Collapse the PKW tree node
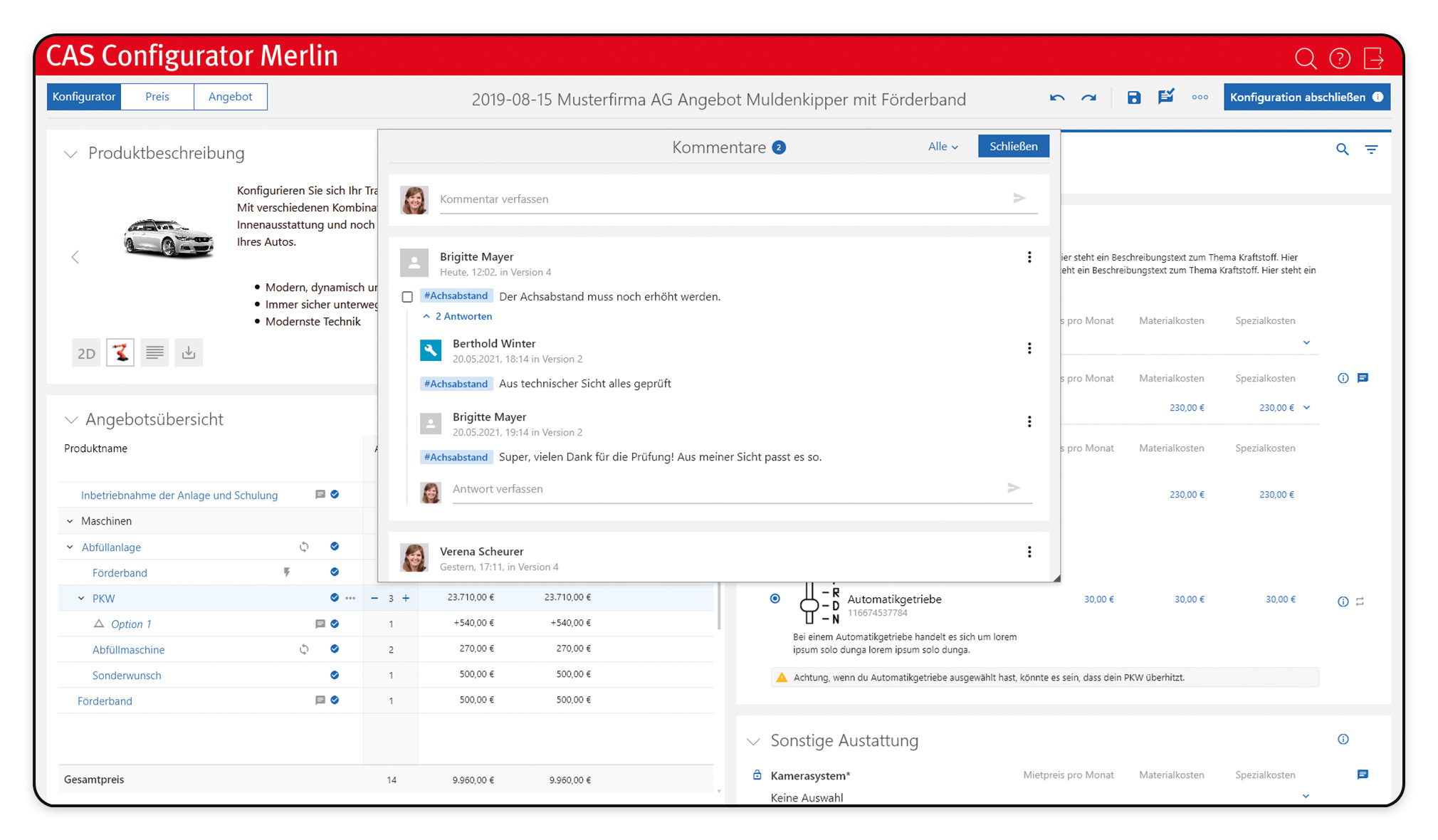Viewport: 1438px width, 840px height. [81, 598]
